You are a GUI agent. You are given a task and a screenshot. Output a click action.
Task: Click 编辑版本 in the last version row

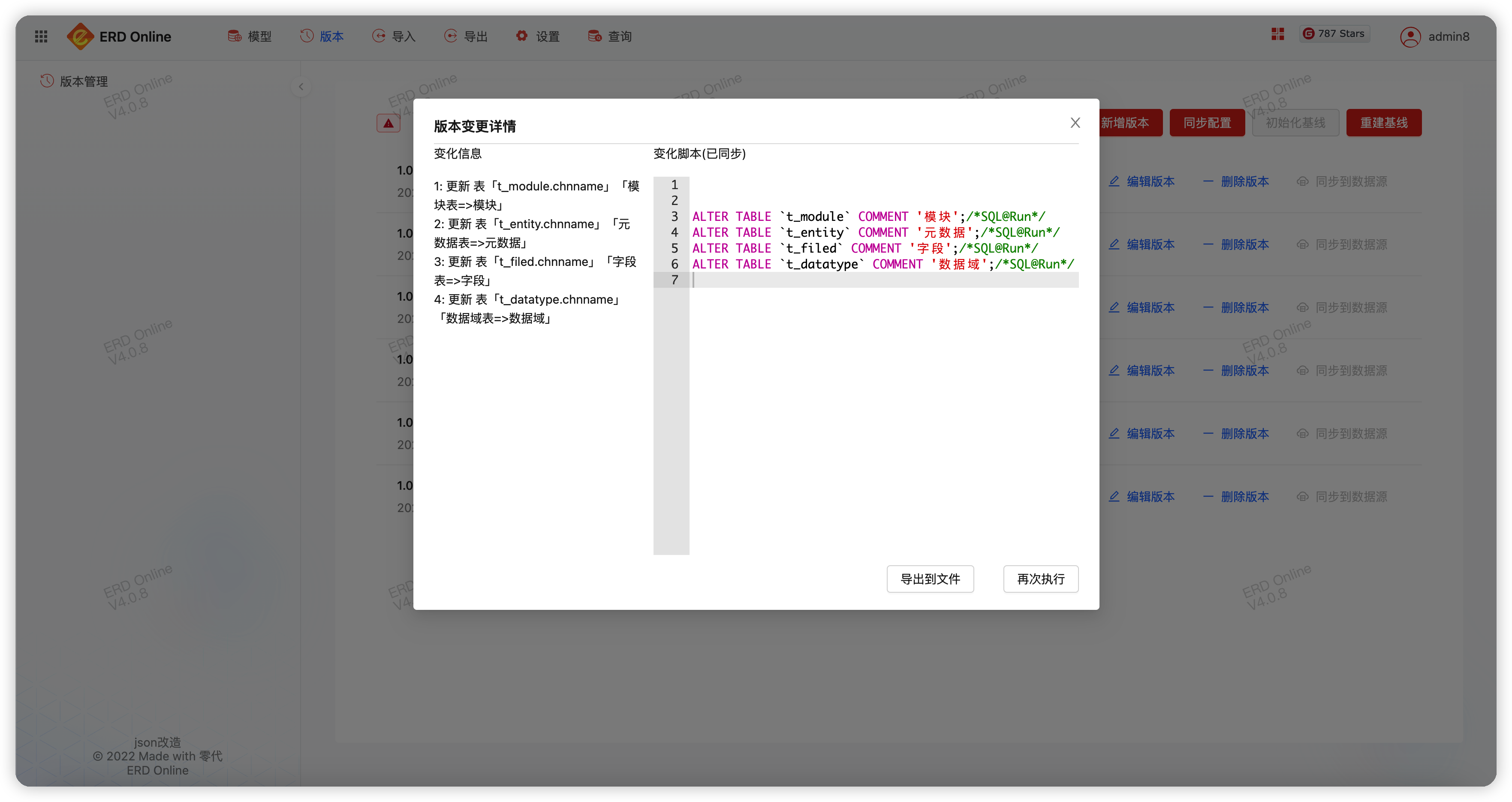(1142, 497)
